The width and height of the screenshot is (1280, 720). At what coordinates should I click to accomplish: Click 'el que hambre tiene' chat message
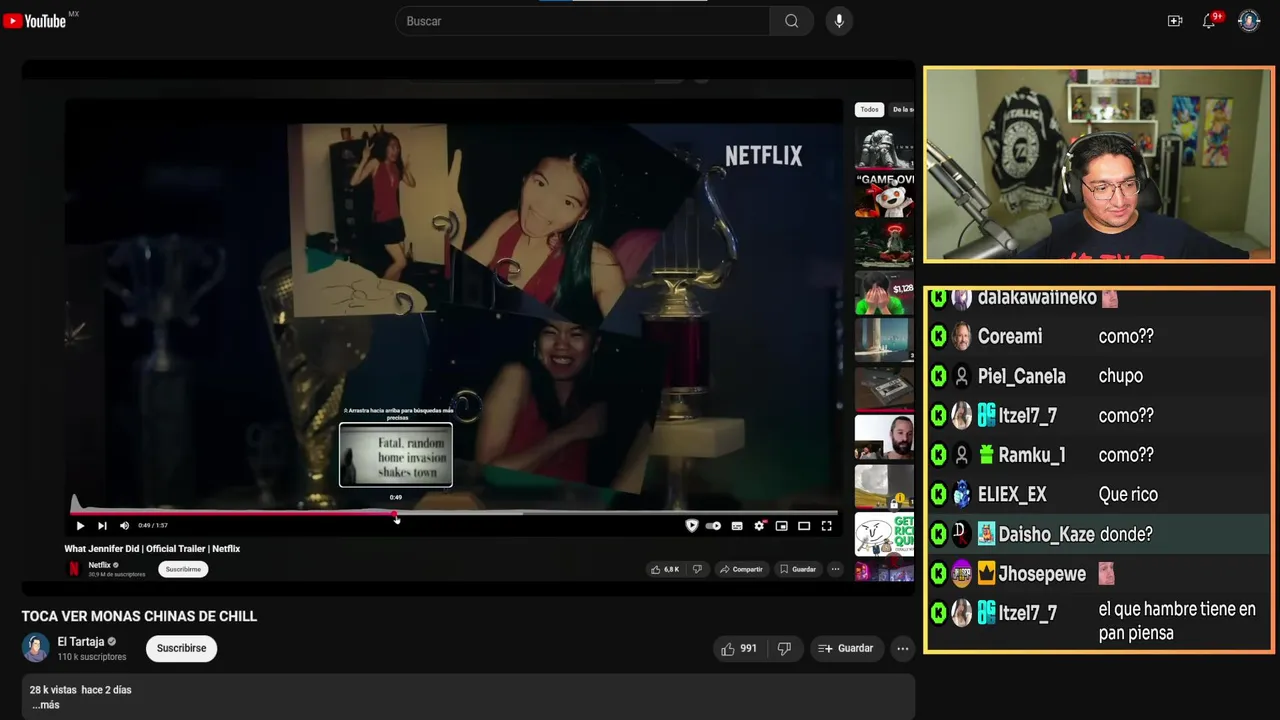pyautogui.click(x=1177, y=621)
